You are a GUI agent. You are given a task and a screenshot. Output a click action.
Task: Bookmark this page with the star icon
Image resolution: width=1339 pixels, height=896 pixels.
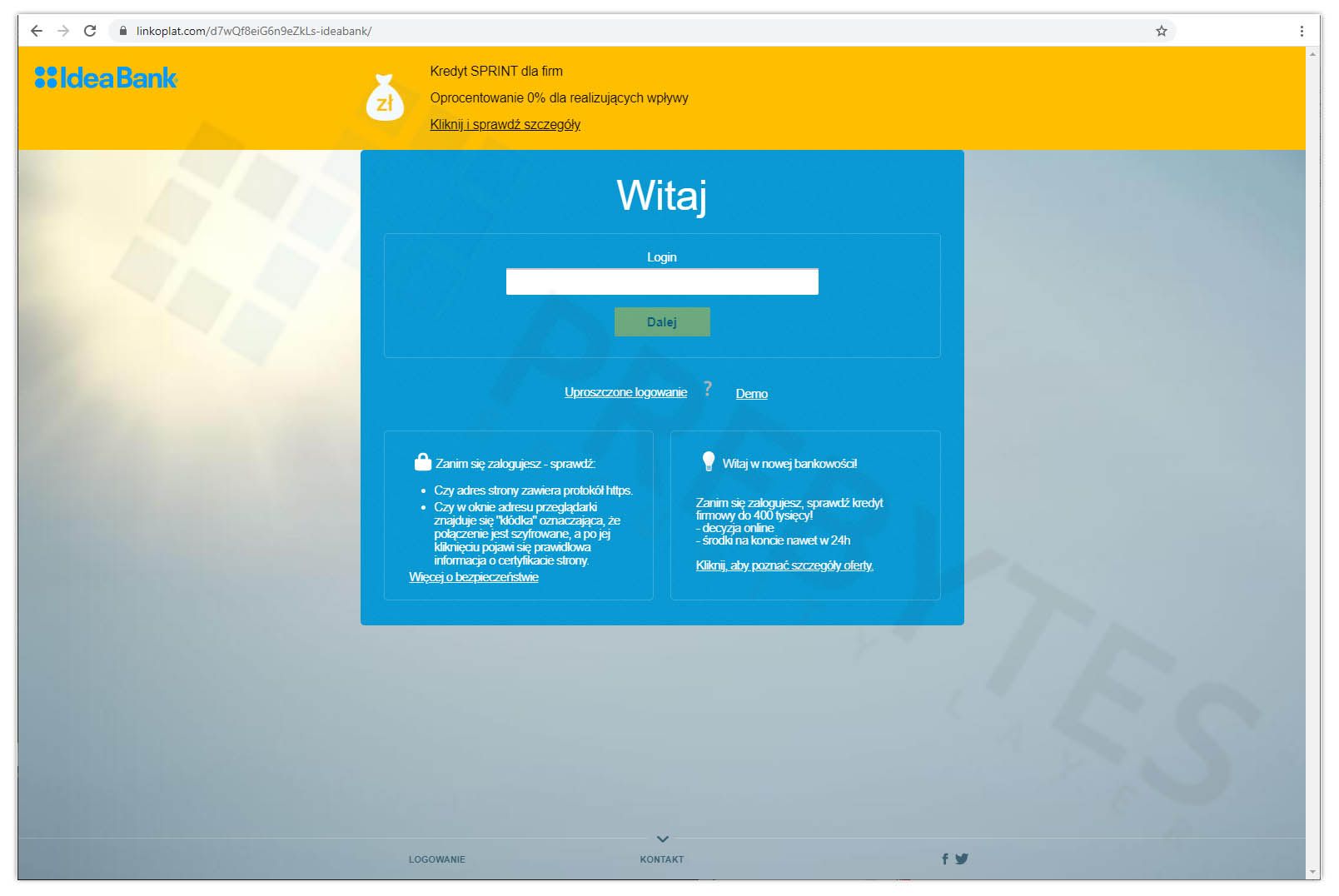tap(1162, 31)
